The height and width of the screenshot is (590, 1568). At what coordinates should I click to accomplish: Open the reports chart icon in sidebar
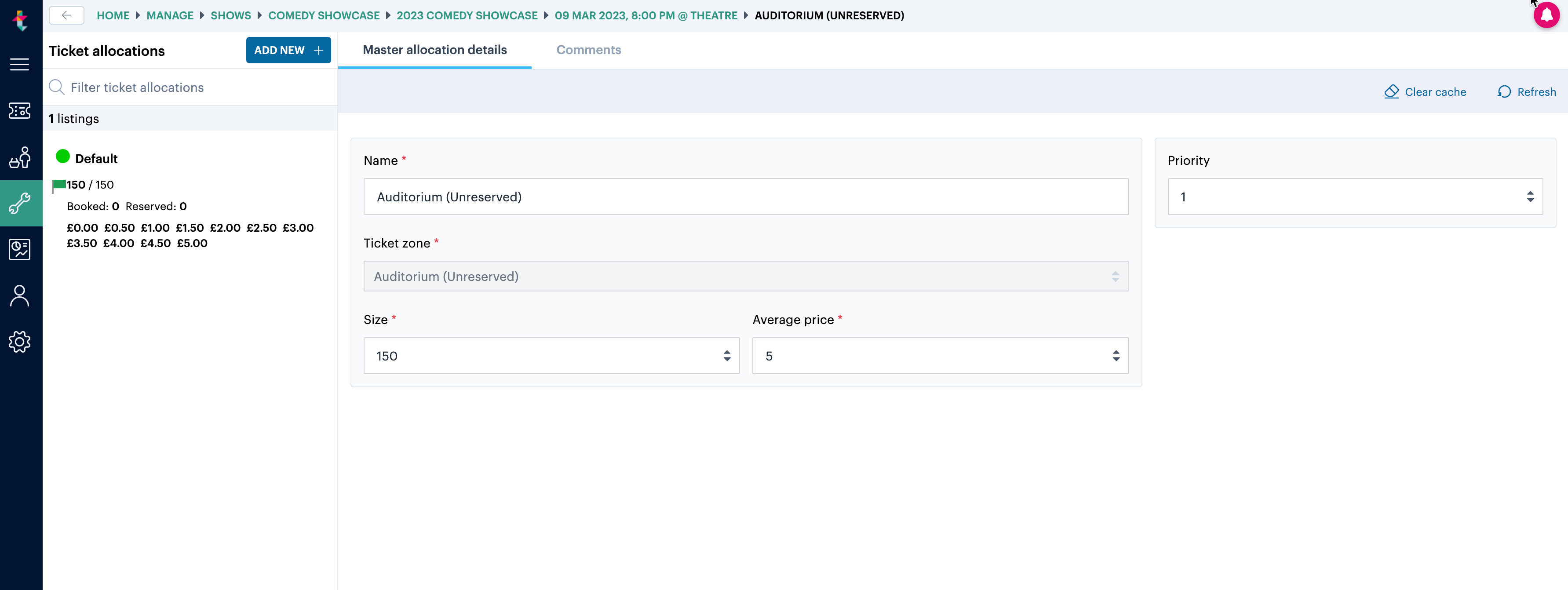(19, 250)
